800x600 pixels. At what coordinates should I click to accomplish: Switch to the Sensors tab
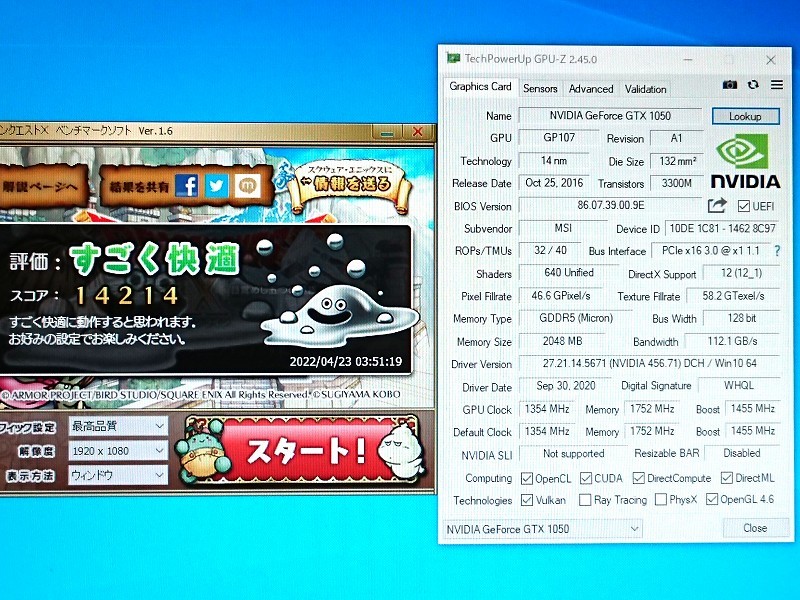540,89
